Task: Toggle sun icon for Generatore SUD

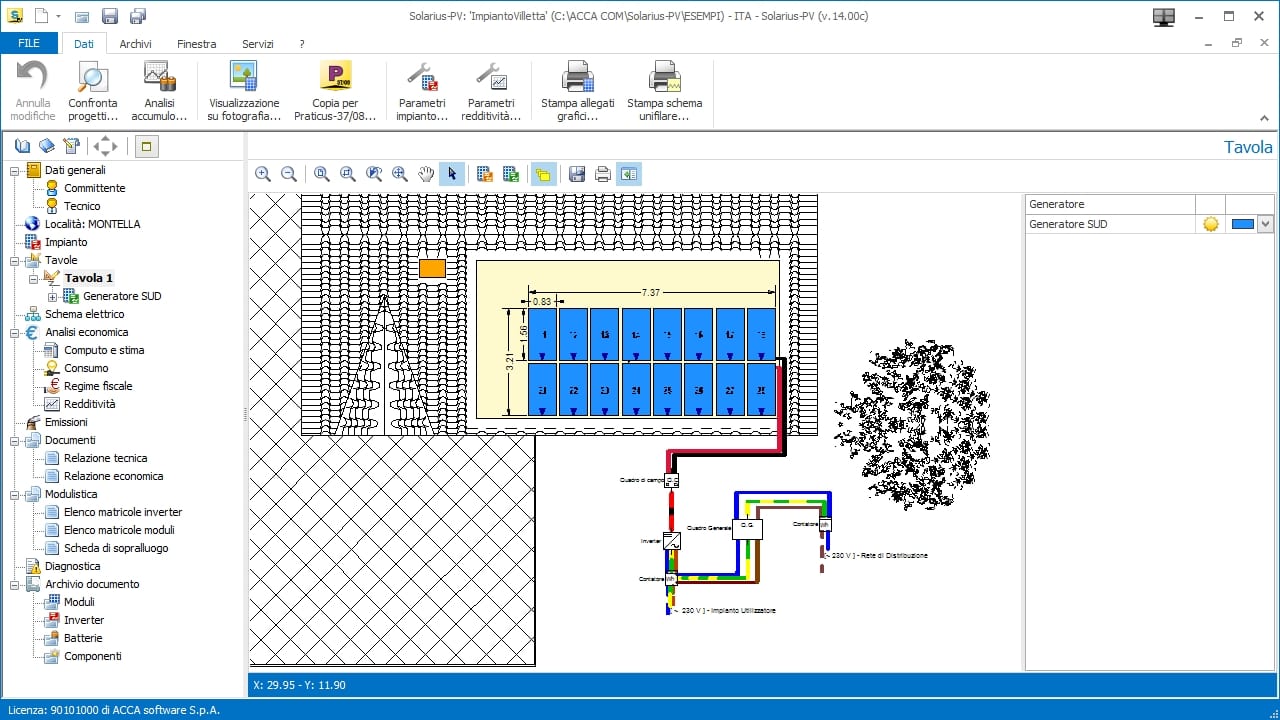Action: pyautogui.click(x=1211, y=224)
